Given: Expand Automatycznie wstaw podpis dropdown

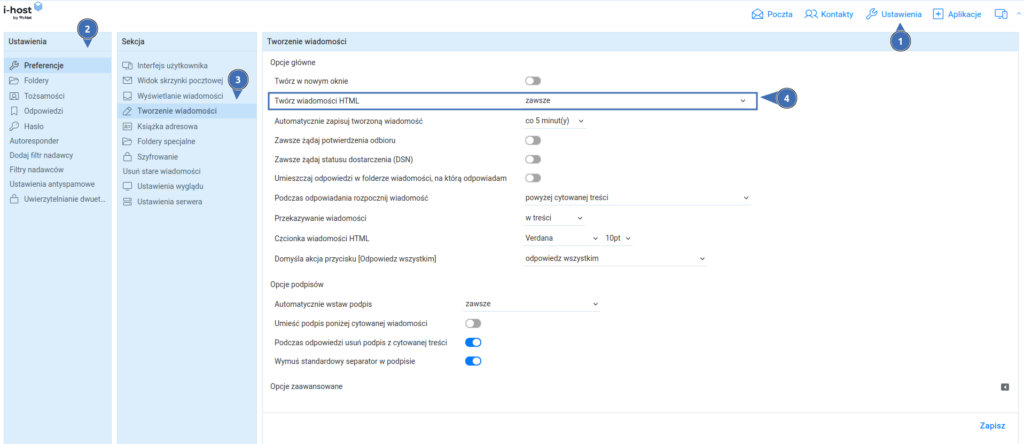Looking at the screenshot, I should click(531, 304).
